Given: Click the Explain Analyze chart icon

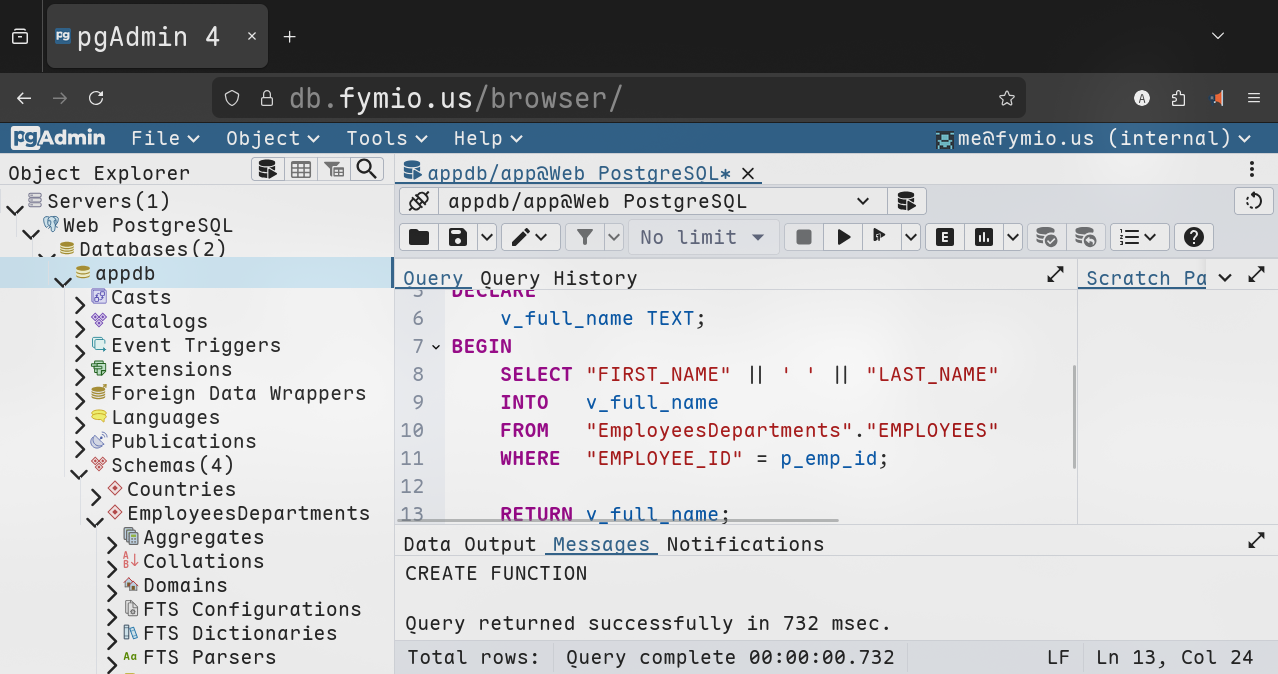Looking at the screenshot, I should (985, 237).
